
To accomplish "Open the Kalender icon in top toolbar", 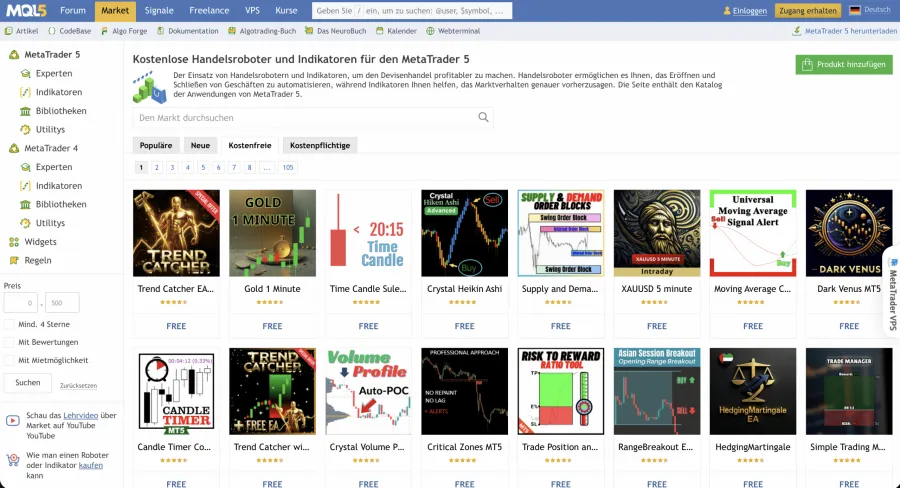I will pyautogui.click(x=379, y=31).
